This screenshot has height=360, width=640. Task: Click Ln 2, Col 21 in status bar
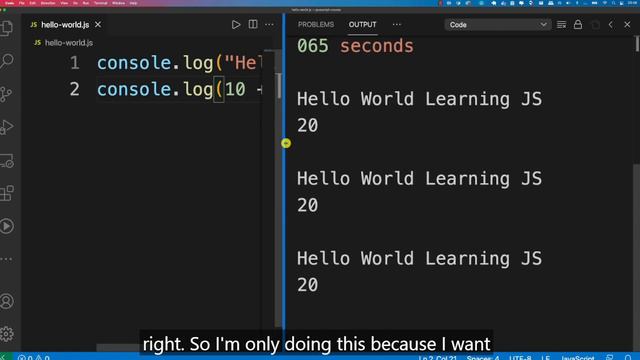pyautogui.click(x=438, y=358)
